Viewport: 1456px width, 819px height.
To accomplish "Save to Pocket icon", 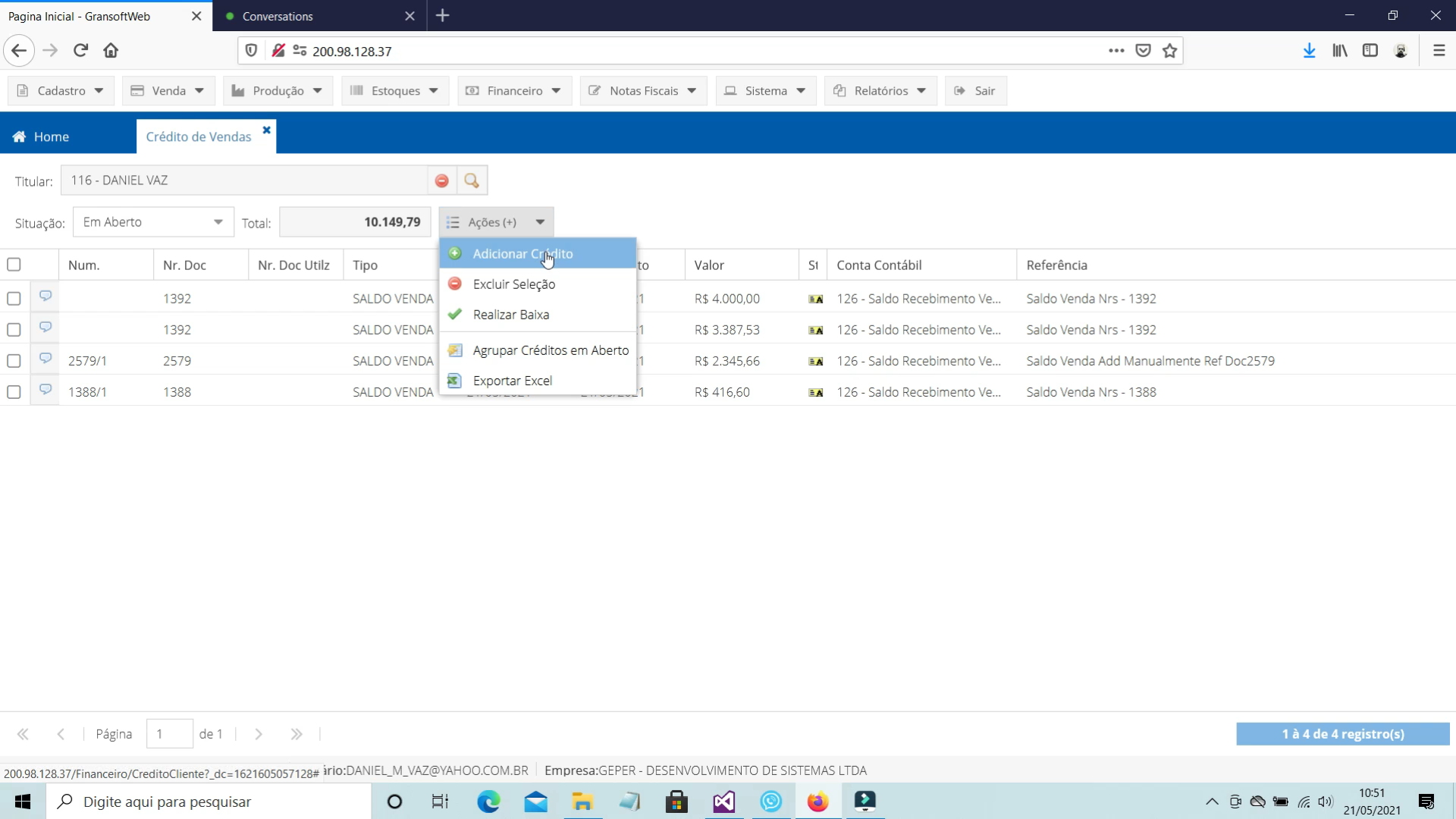I will [1143, 51].
